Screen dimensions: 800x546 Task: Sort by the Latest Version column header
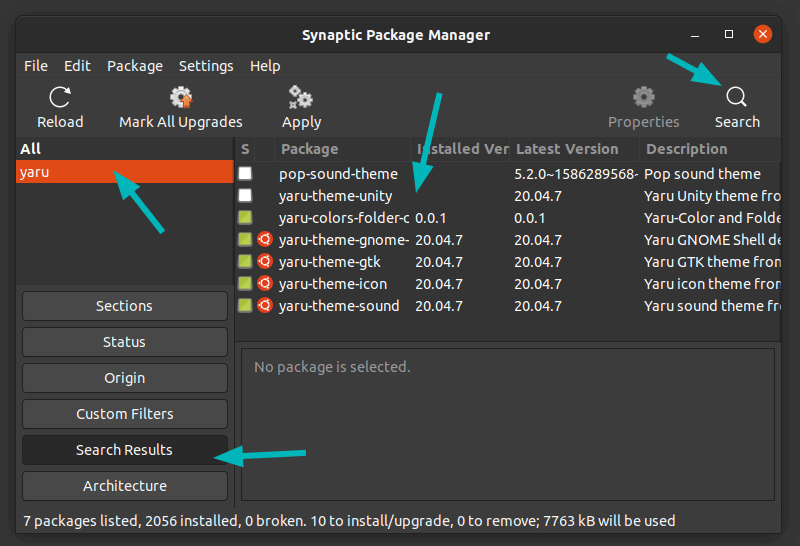pyautogui.click(x=573, y=149)
